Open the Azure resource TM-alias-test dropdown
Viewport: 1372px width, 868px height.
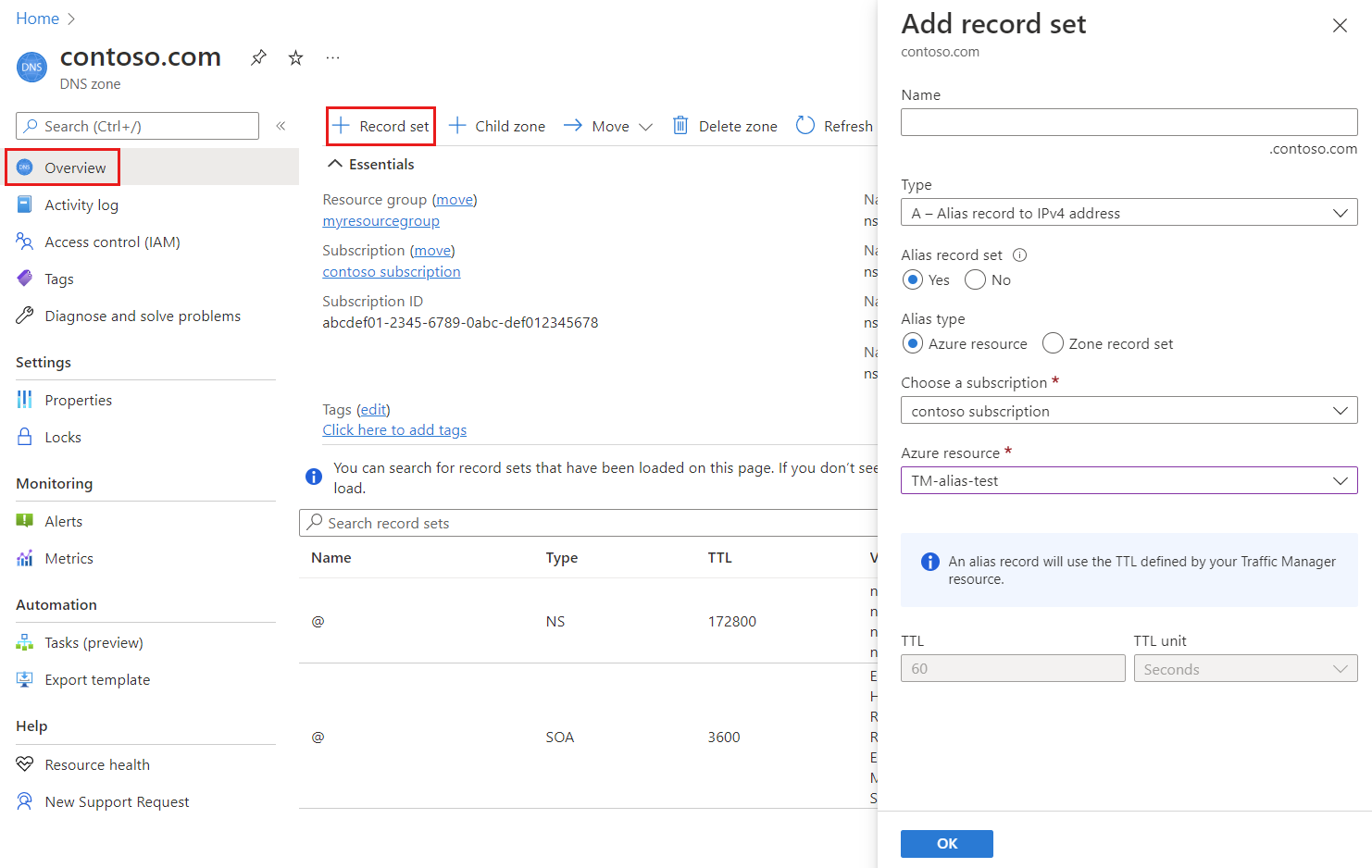pos(1129,480)
